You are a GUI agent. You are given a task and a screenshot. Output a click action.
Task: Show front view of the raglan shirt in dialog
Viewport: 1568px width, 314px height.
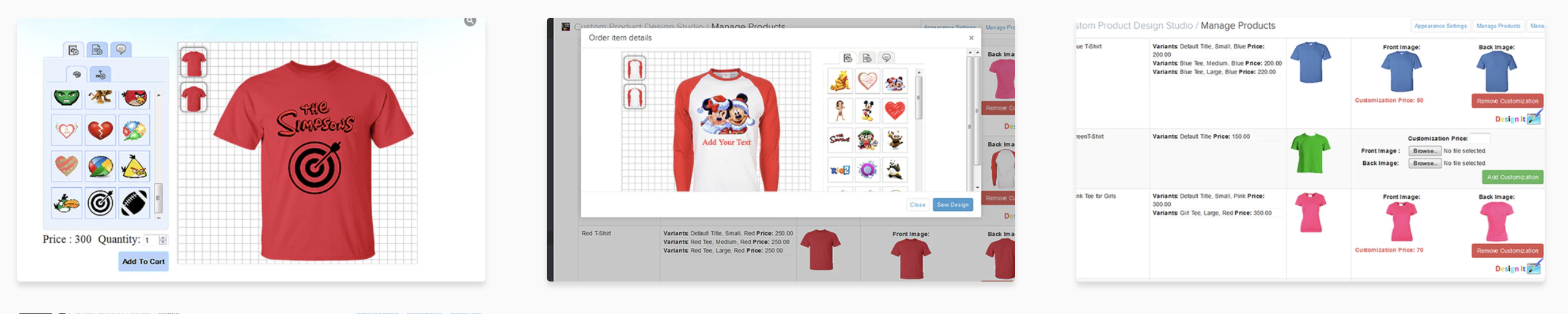point(634,68)
